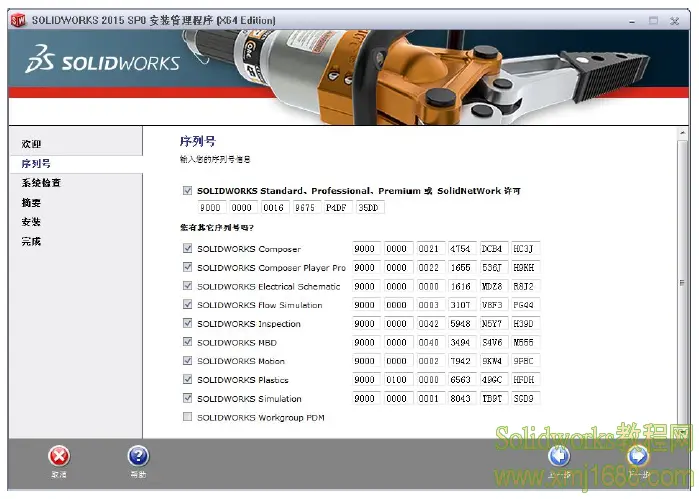This screenshot has width=699, height=499.
Task: Click the 序列号 page heading
Action: [x=198, y=141]
